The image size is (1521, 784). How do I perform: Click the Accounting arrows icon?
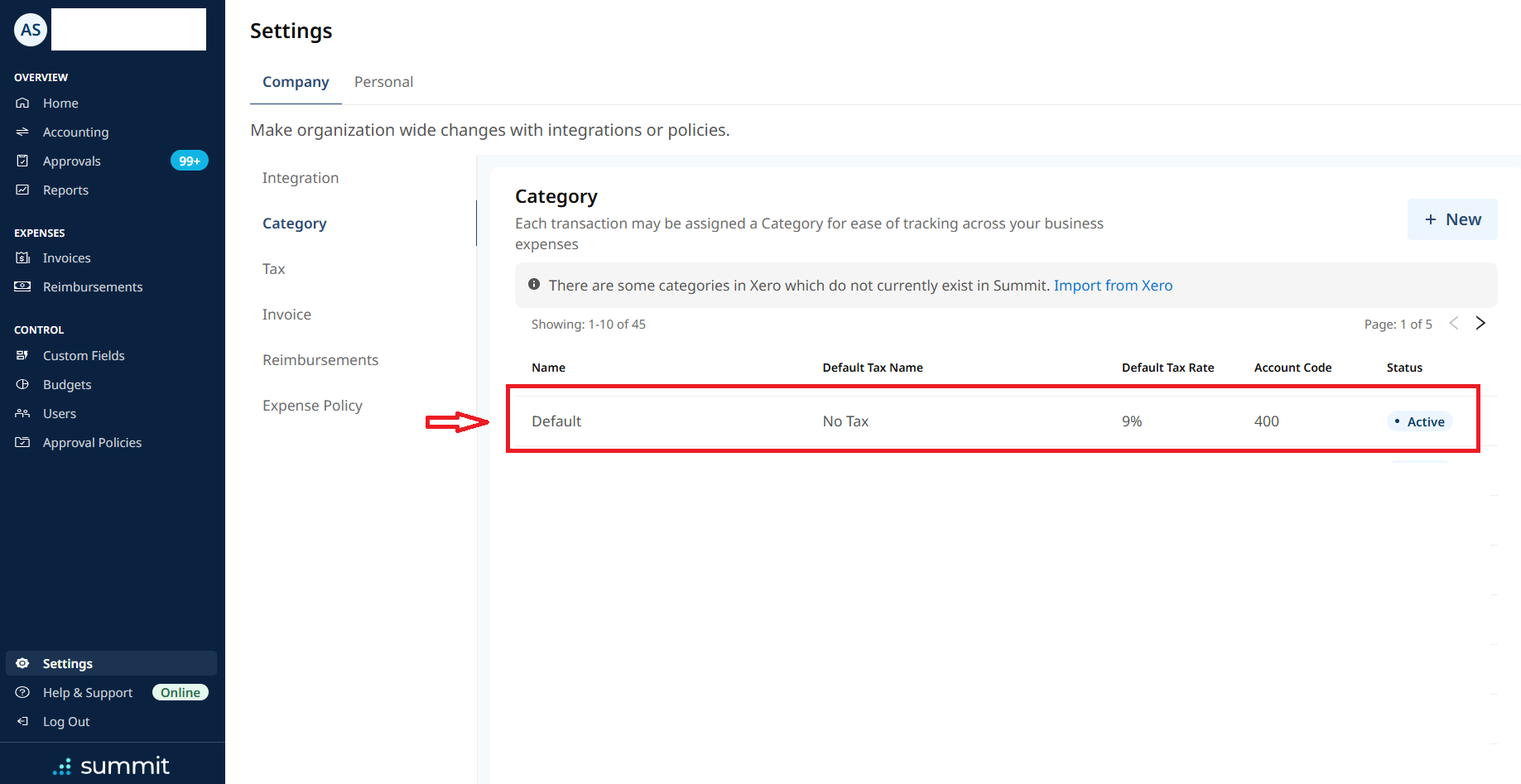[22, 132]
